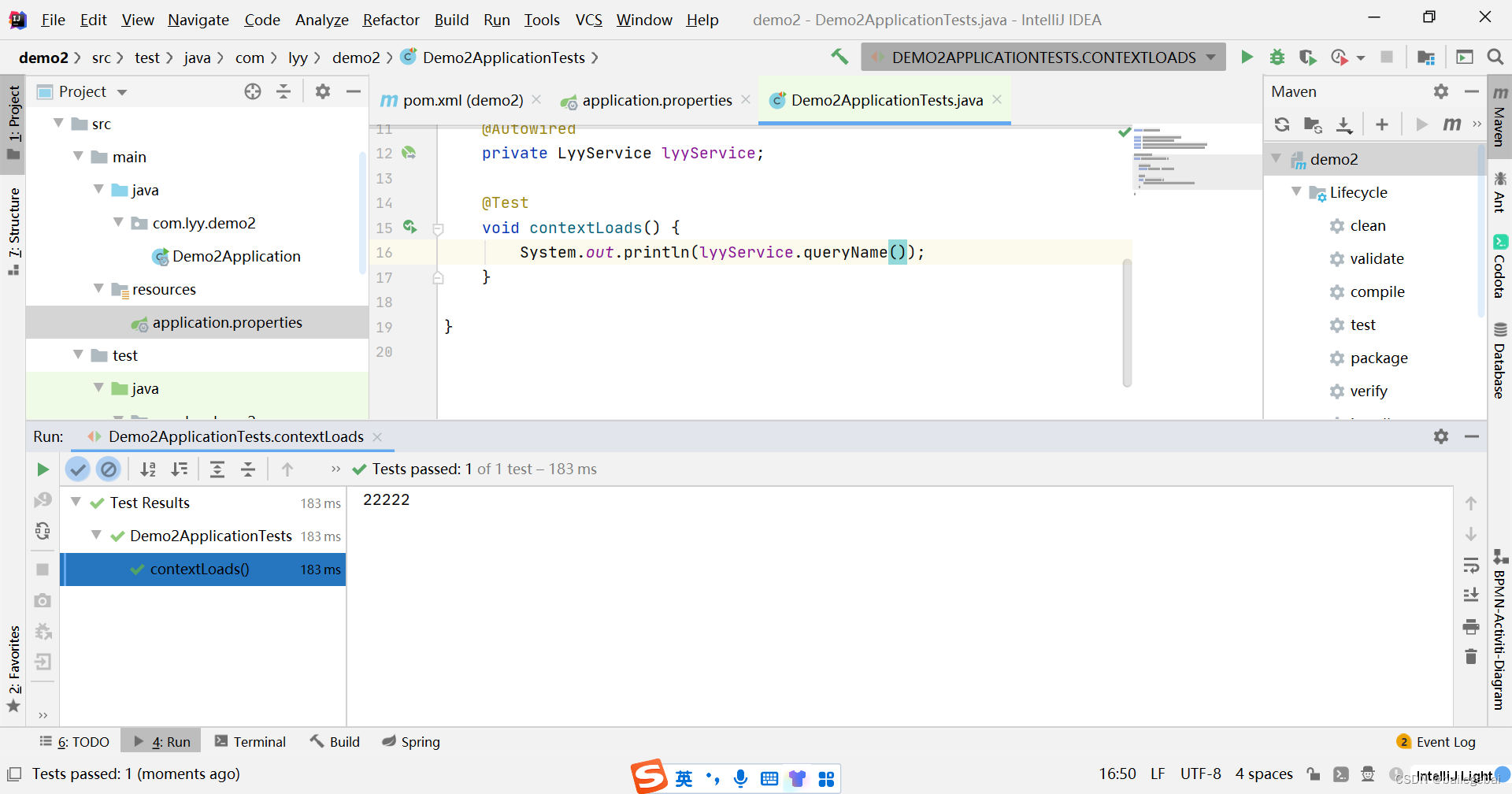Collapse Maven Lifecycle node
This screenshot has height=794, width=1512.
click(x=1296, y=191)
